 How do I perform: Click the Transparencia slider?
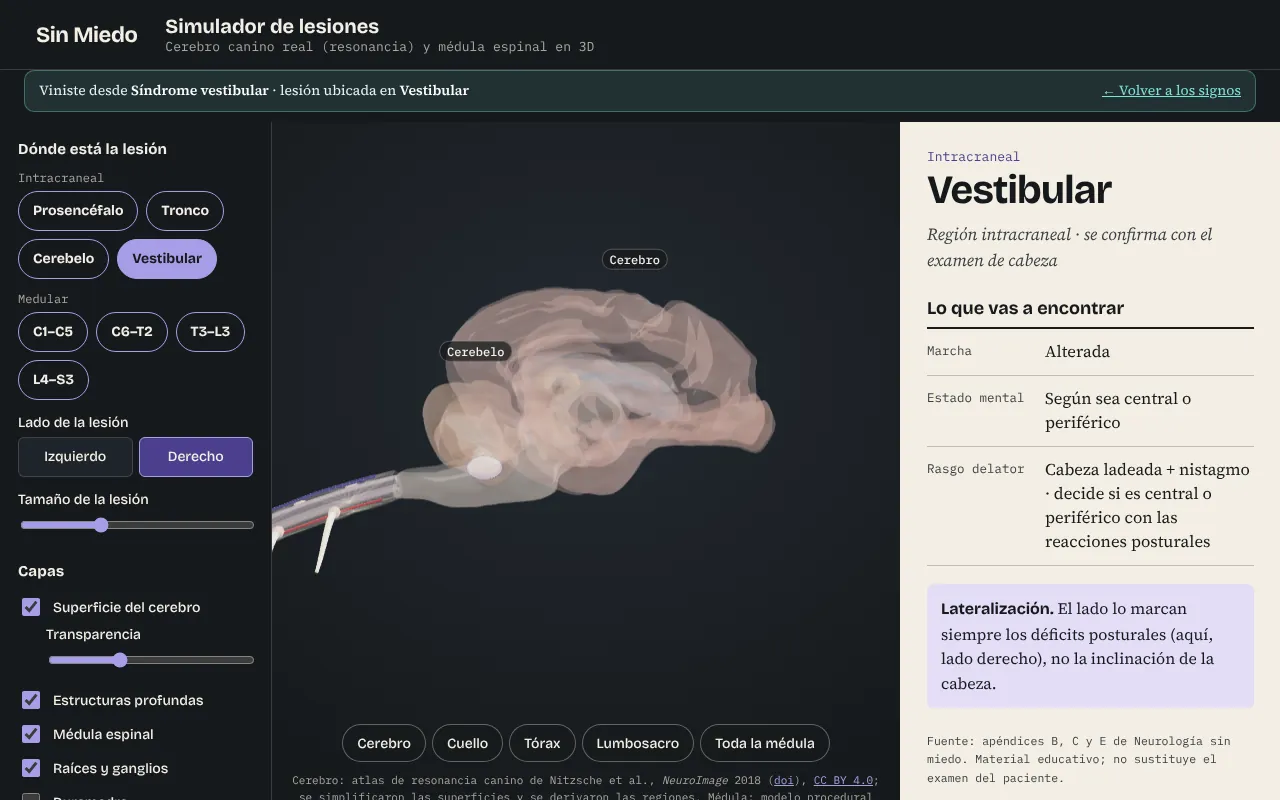(x=151, y=660)
